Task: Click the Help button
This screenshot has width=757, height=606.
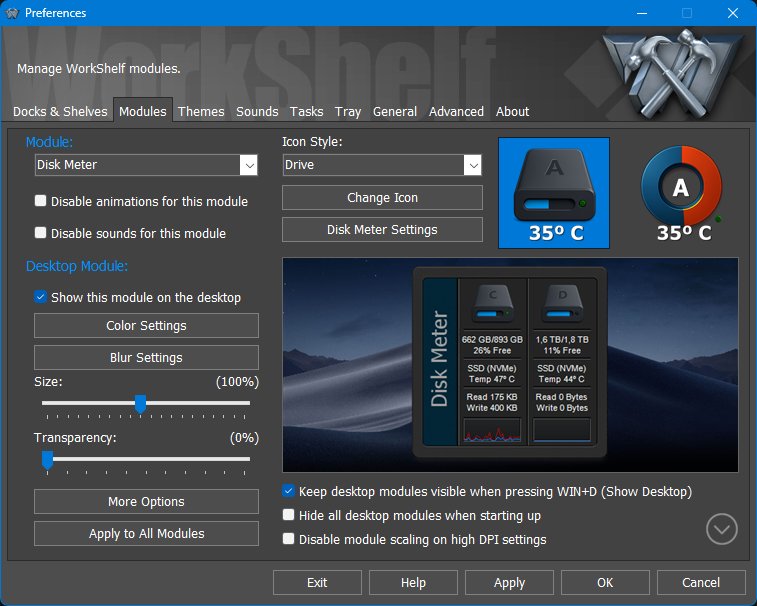Action: point(413,582)
